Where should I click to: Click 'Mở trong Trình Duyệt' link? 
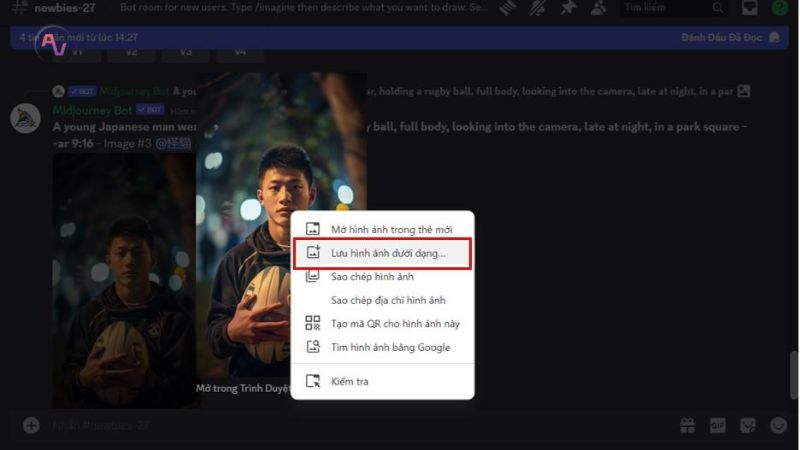pyautogui.click(x=243, y=388)
